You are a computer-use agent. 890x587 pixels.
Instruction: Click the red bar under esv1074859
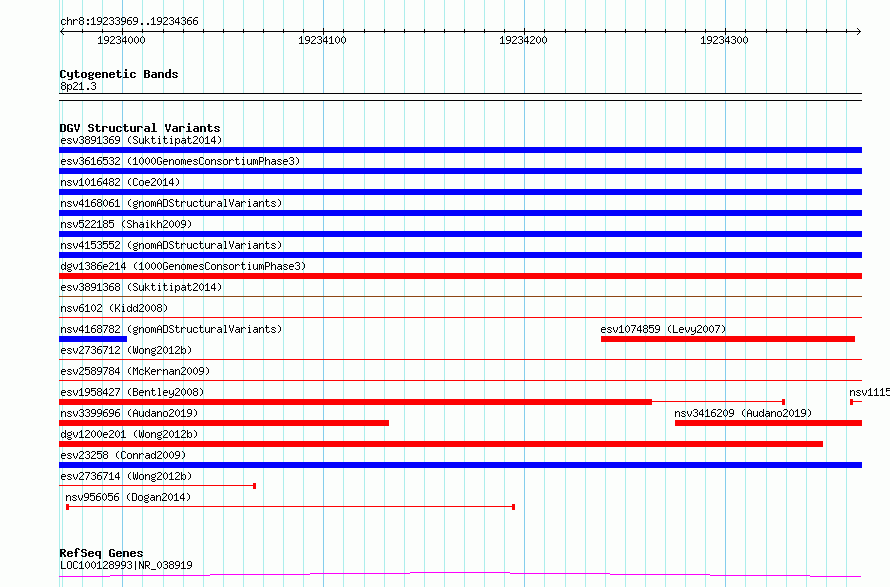point(728,339)
